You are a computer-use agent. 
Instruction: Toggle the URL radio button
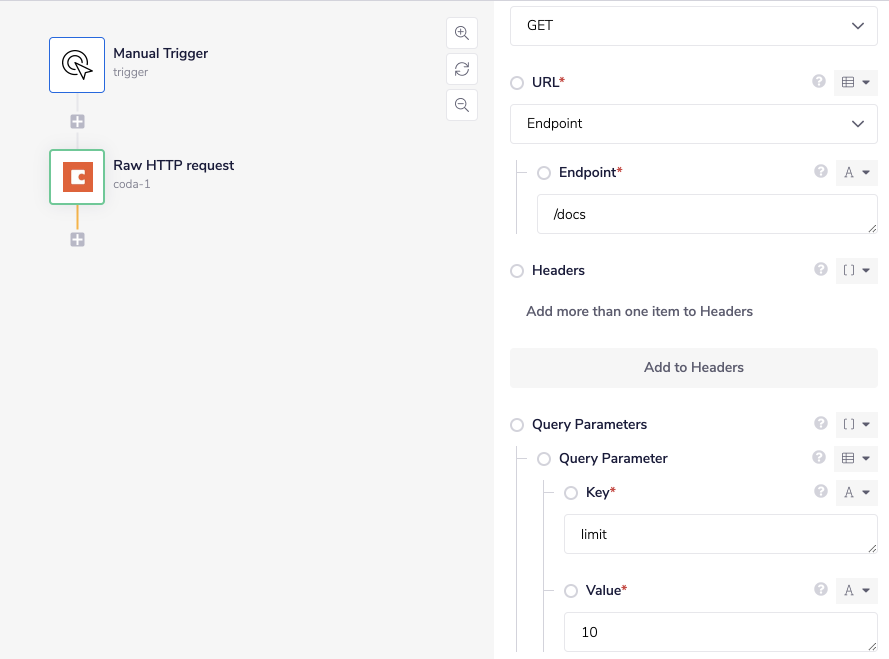[517, 83]
